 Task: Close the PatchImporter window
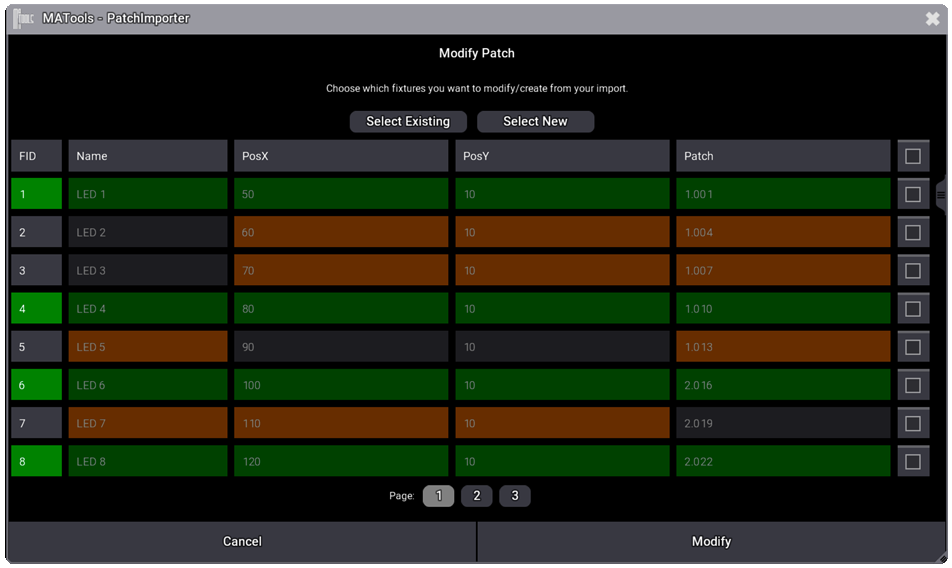(933, 19)
